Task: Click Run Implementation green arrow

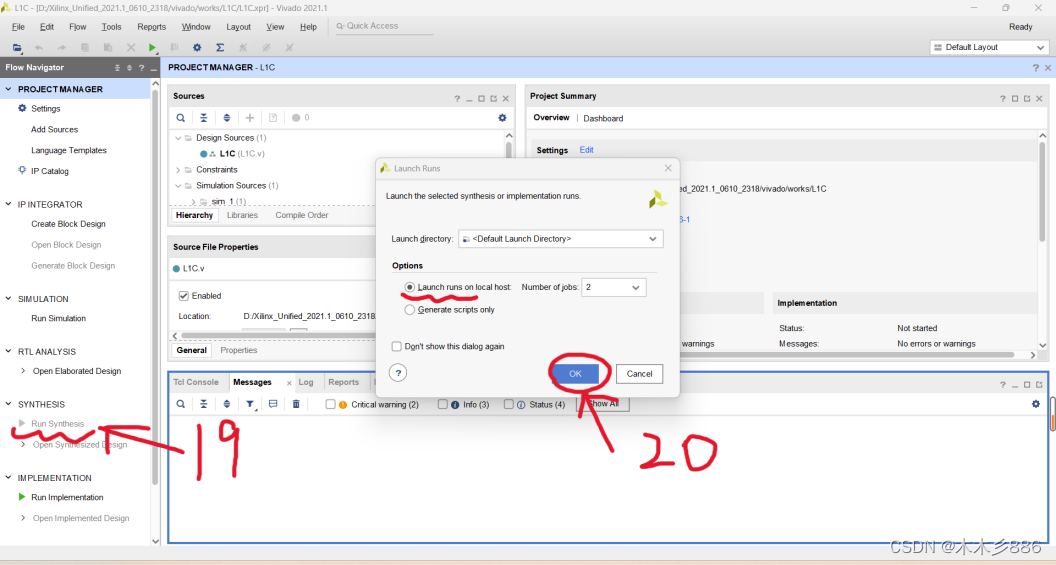Action: point(22,497)
